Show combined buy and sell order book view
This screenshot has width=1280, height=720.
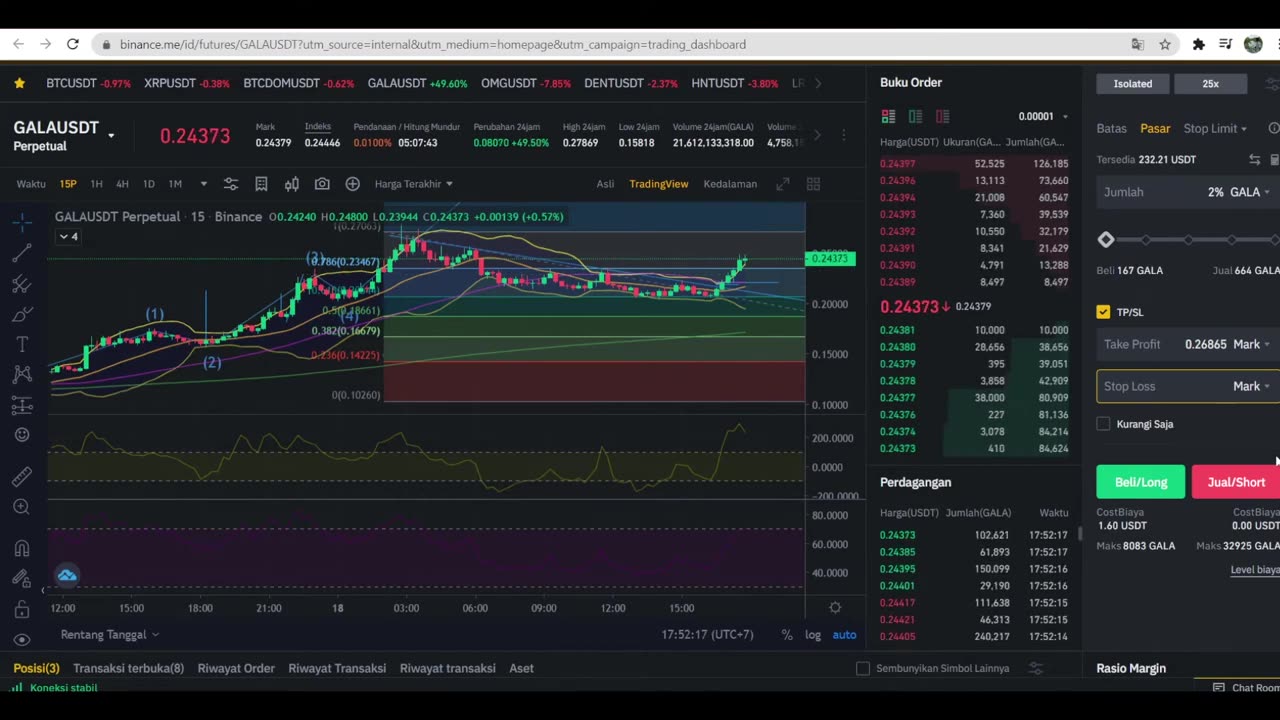click(x=887, y=116)
